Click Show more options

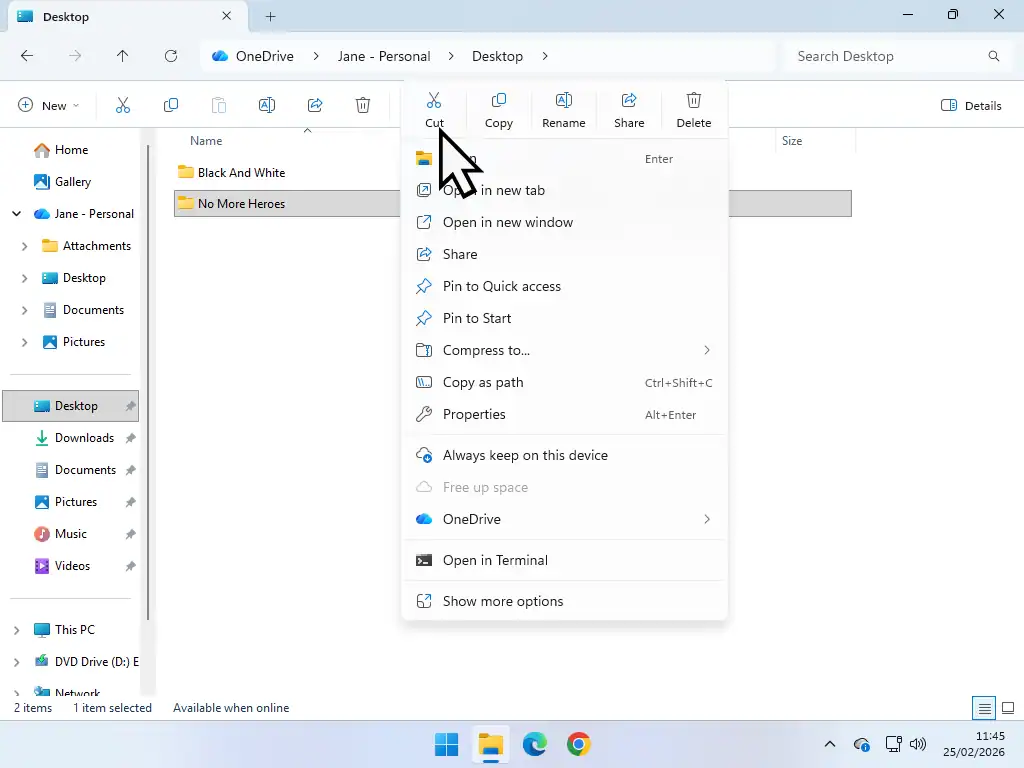tap(503, 601)
